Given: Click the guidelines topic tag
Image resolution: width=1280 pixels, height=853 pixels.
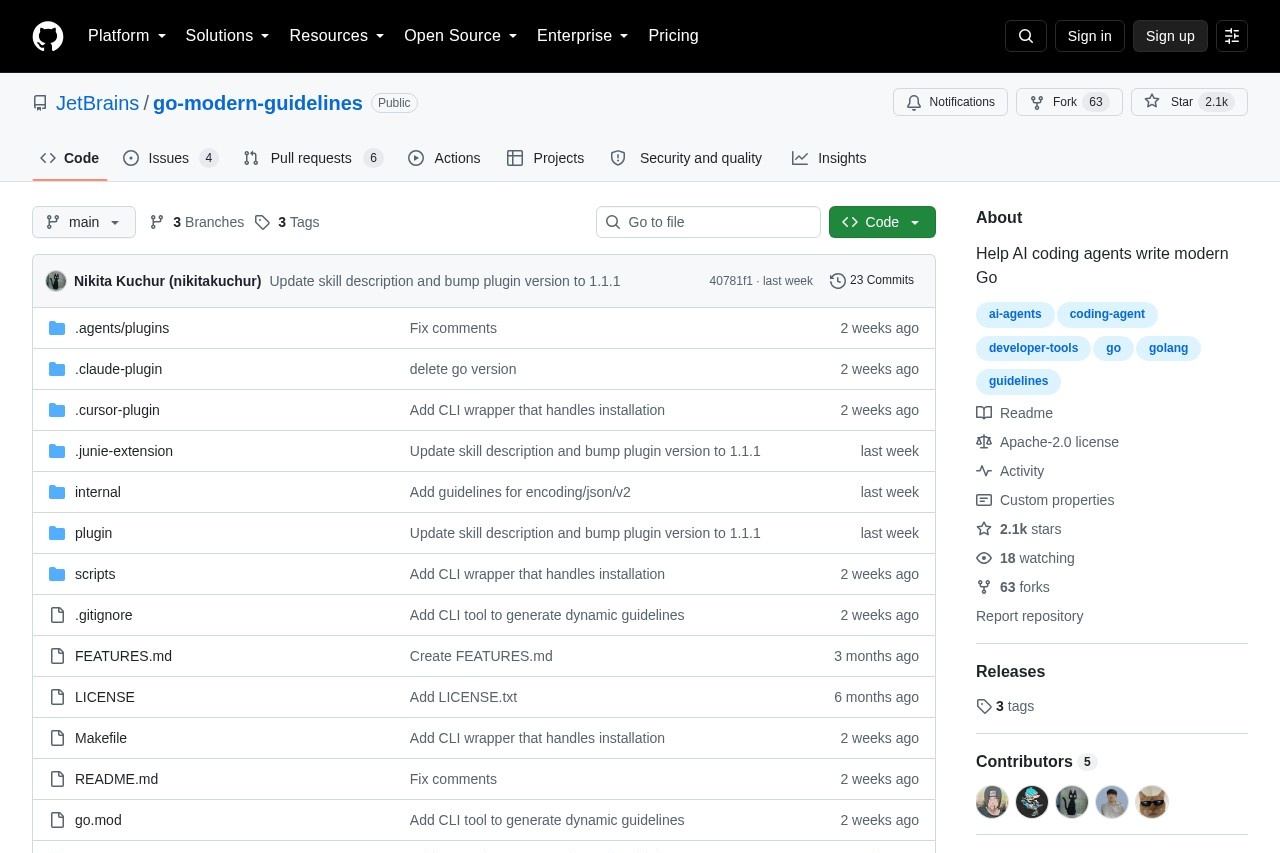Looking at the screenshot, I should click(1018, 382).
